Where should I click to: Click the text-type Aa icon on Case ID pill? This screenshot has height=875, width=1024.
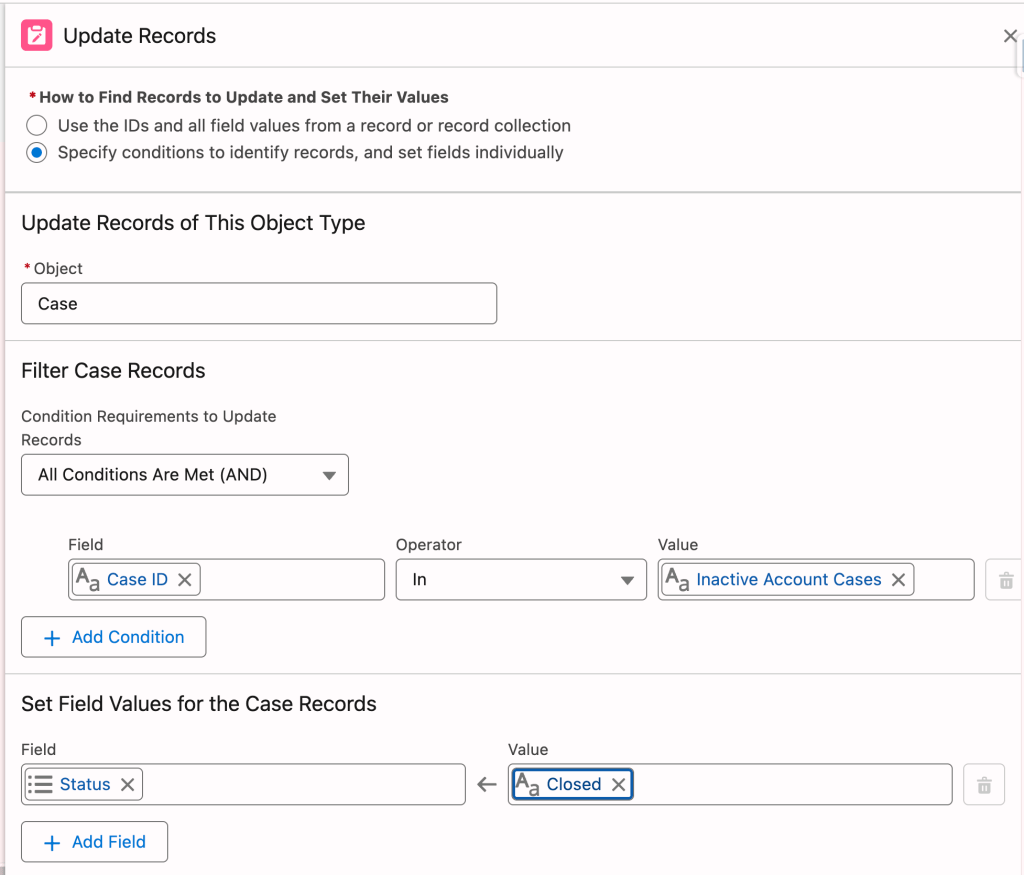click(x=89, y=579)
